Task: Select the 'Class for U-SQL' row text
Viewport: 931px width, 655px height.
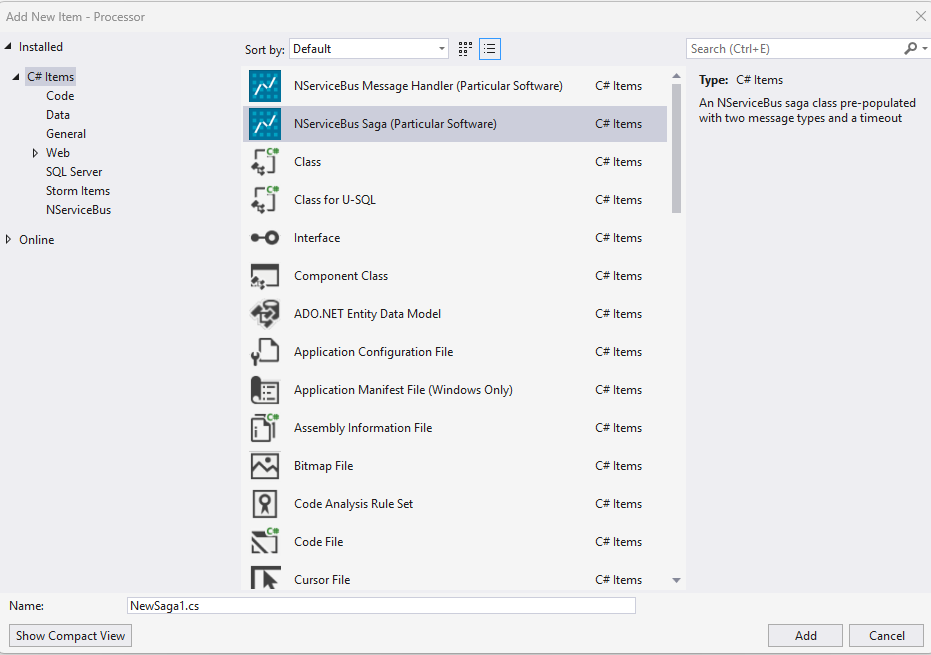Action: click(335, 200)
